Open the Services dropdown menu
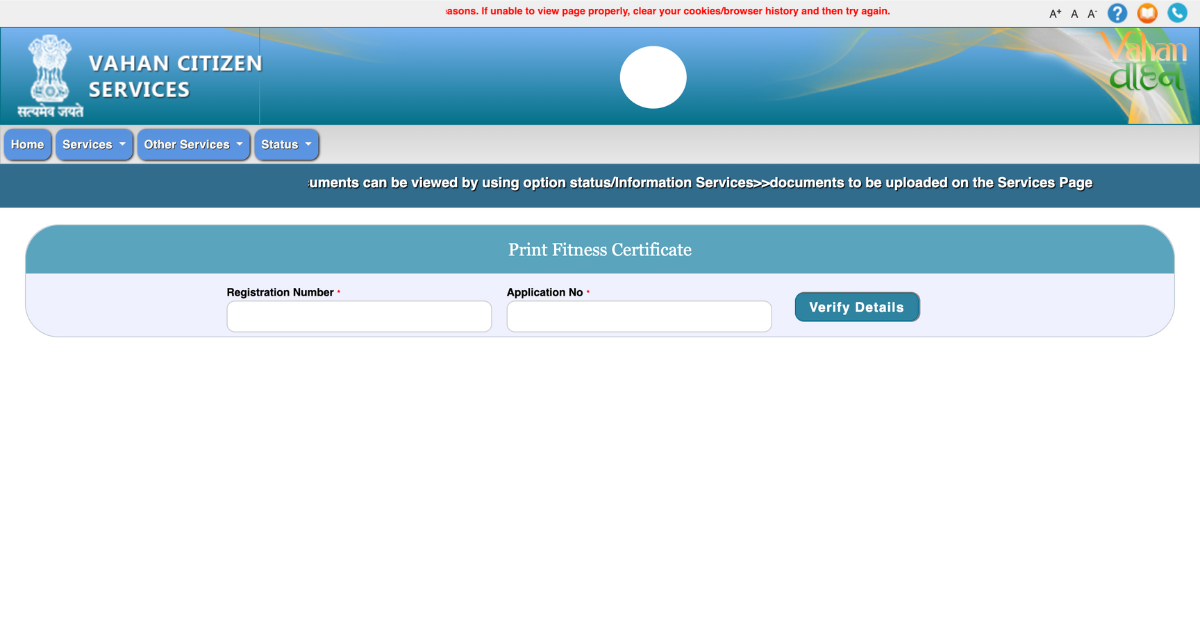 point(94,144)
